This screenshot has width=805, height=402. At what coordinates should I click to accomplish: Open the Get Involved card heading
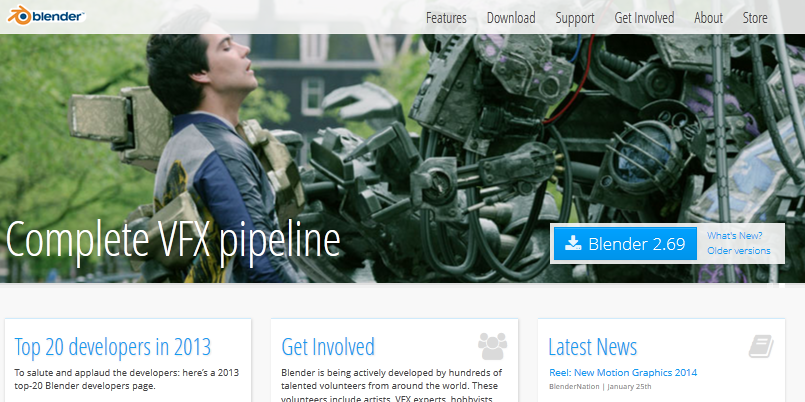pyautogui.click(x=328, y=347)
